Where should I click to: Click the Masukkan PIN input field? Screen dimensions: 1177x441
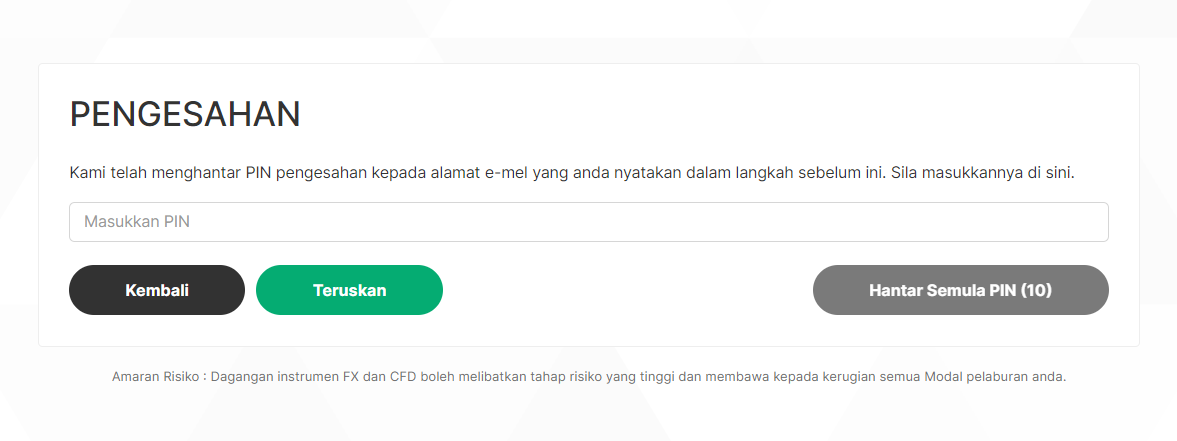click(588, 222)
